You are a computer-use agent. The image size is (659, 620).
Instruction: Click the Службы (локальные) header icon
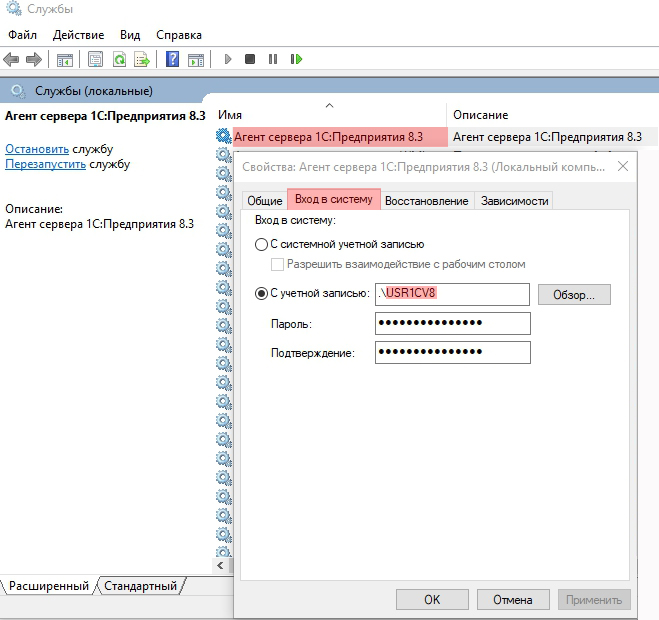18,91
